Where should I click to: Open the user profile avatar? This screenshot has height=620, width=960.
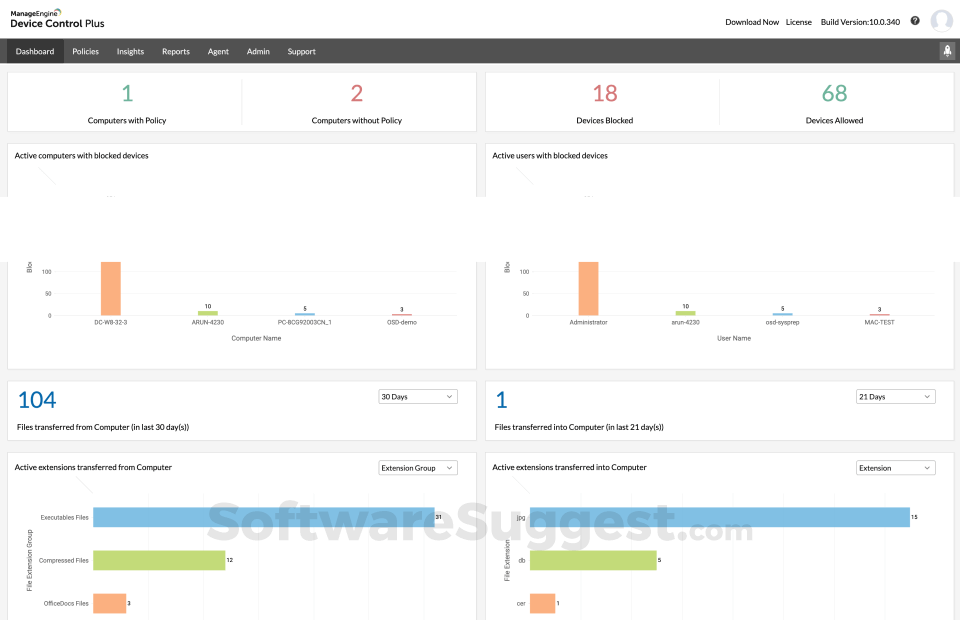(x=941, y=20)
